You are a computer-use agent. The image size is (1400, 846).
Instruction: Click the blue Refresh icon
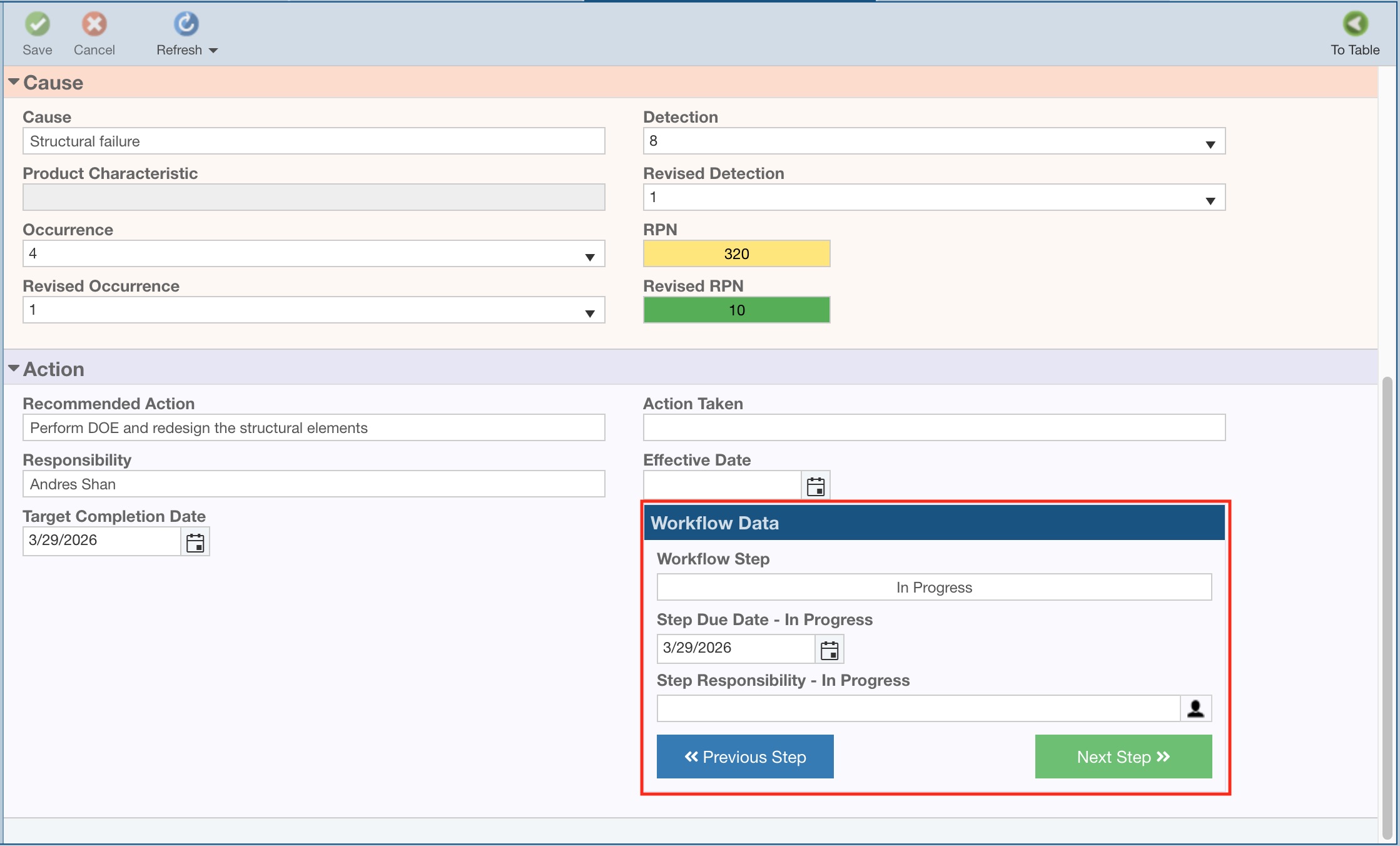[x=186, y=24]
